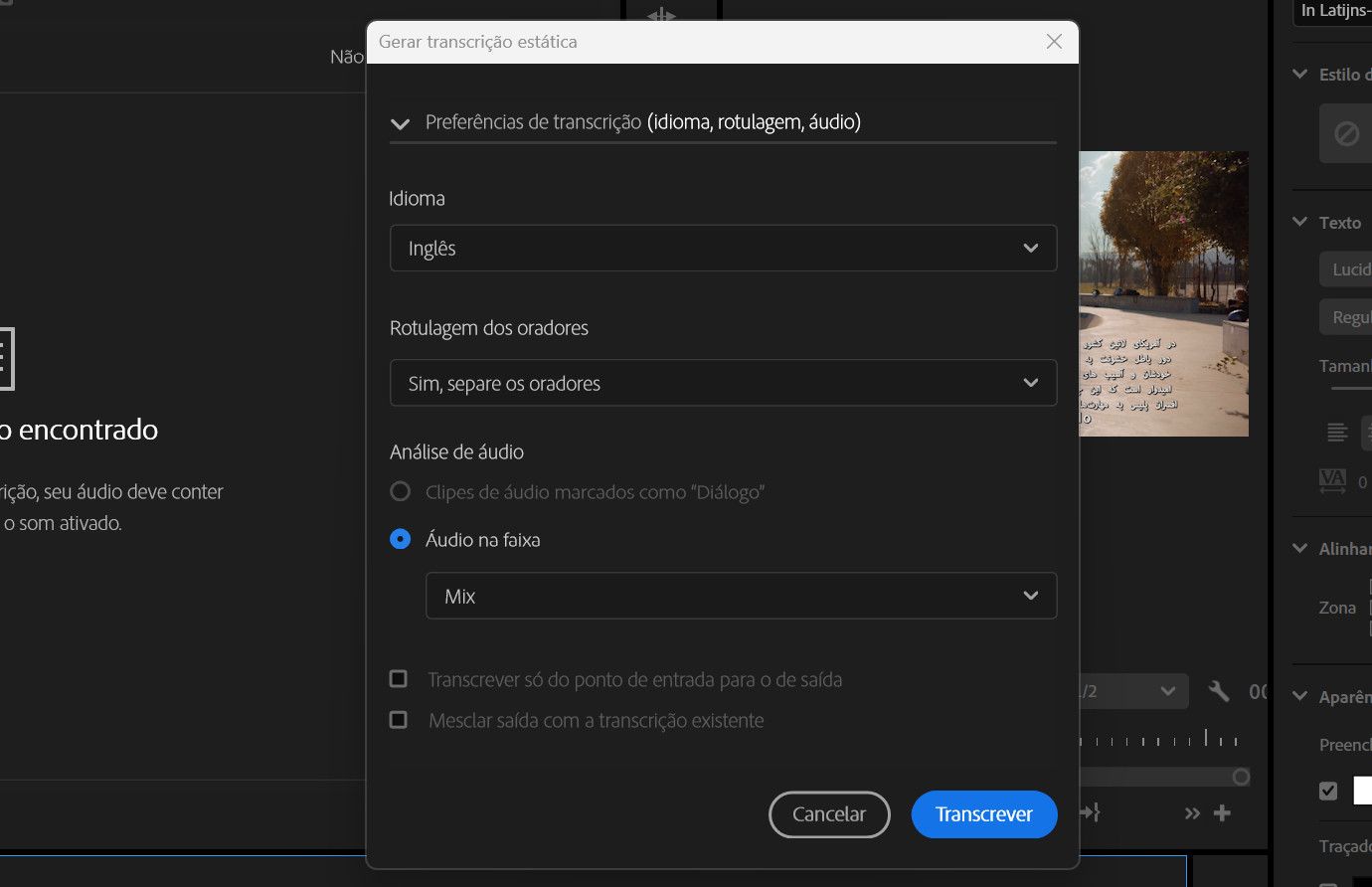Image resolution: width=1372 pixels, height=887 pixels.
Task: Open transcription settings with the wrench icon
Action: point(1219,691)
